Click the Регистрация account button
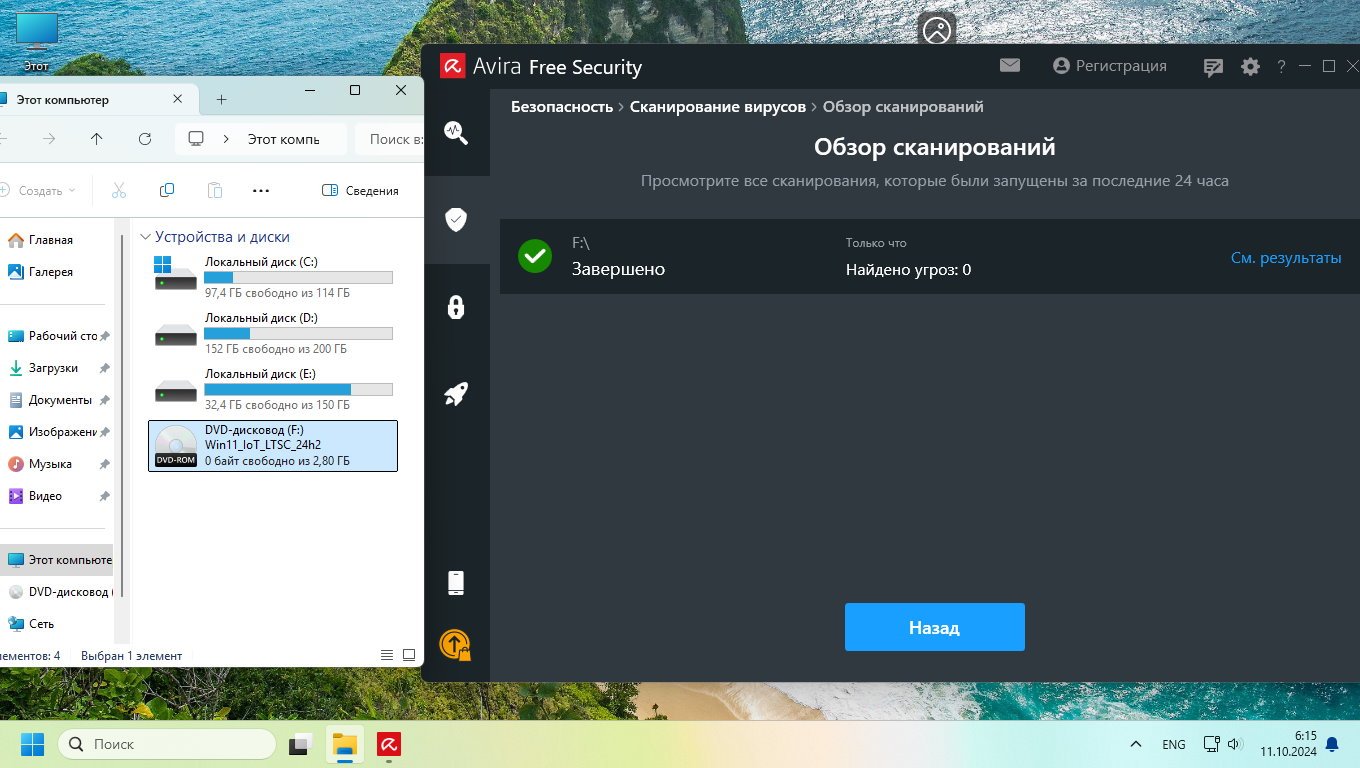 click(1110, 66)
